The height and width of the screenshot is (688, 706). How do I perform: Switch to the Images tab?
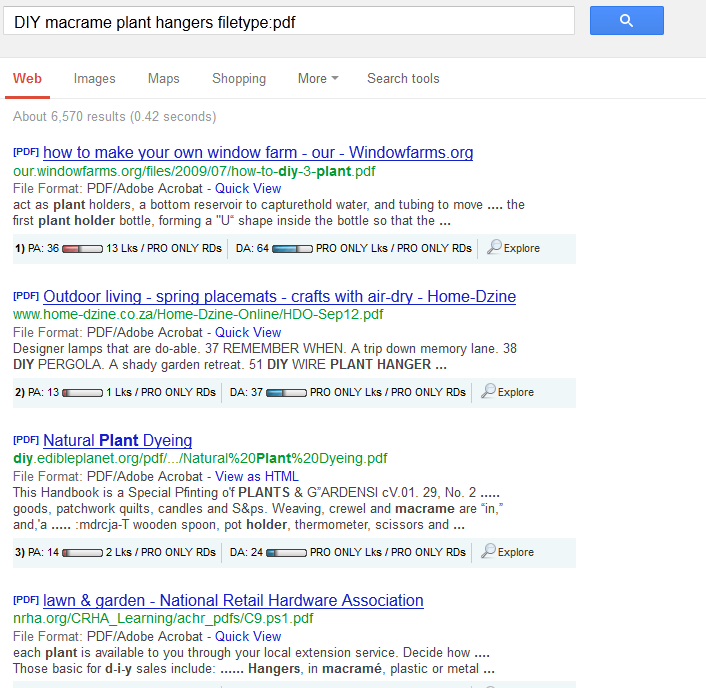(95, 78)
